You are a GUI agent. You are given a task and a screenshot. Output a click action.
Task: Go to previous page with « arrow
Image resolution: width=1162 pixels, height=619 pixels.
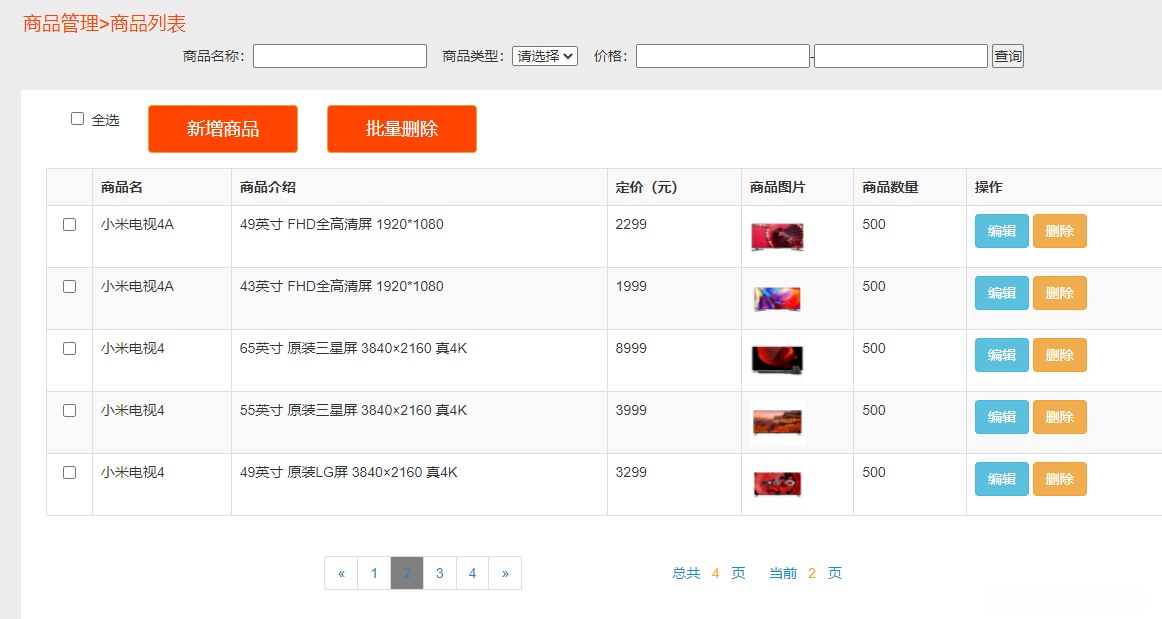342,573
